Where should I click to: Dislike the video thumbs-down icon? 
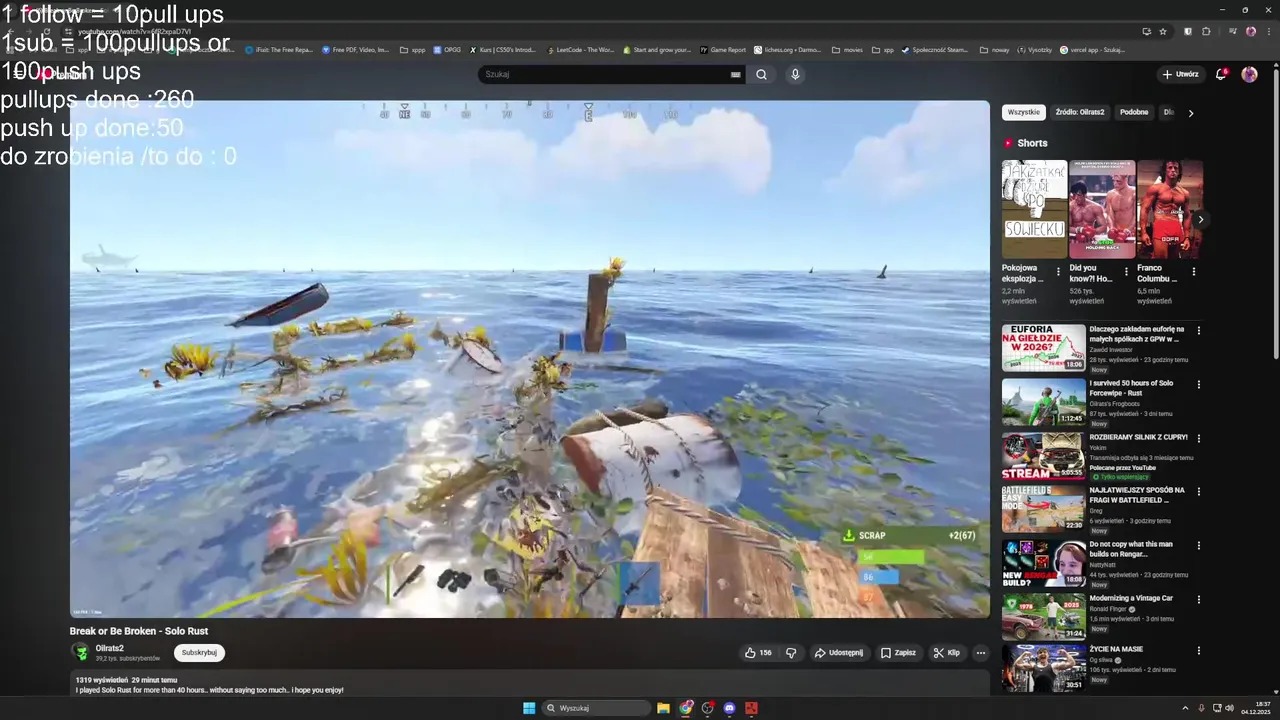[x=791, y=653]
